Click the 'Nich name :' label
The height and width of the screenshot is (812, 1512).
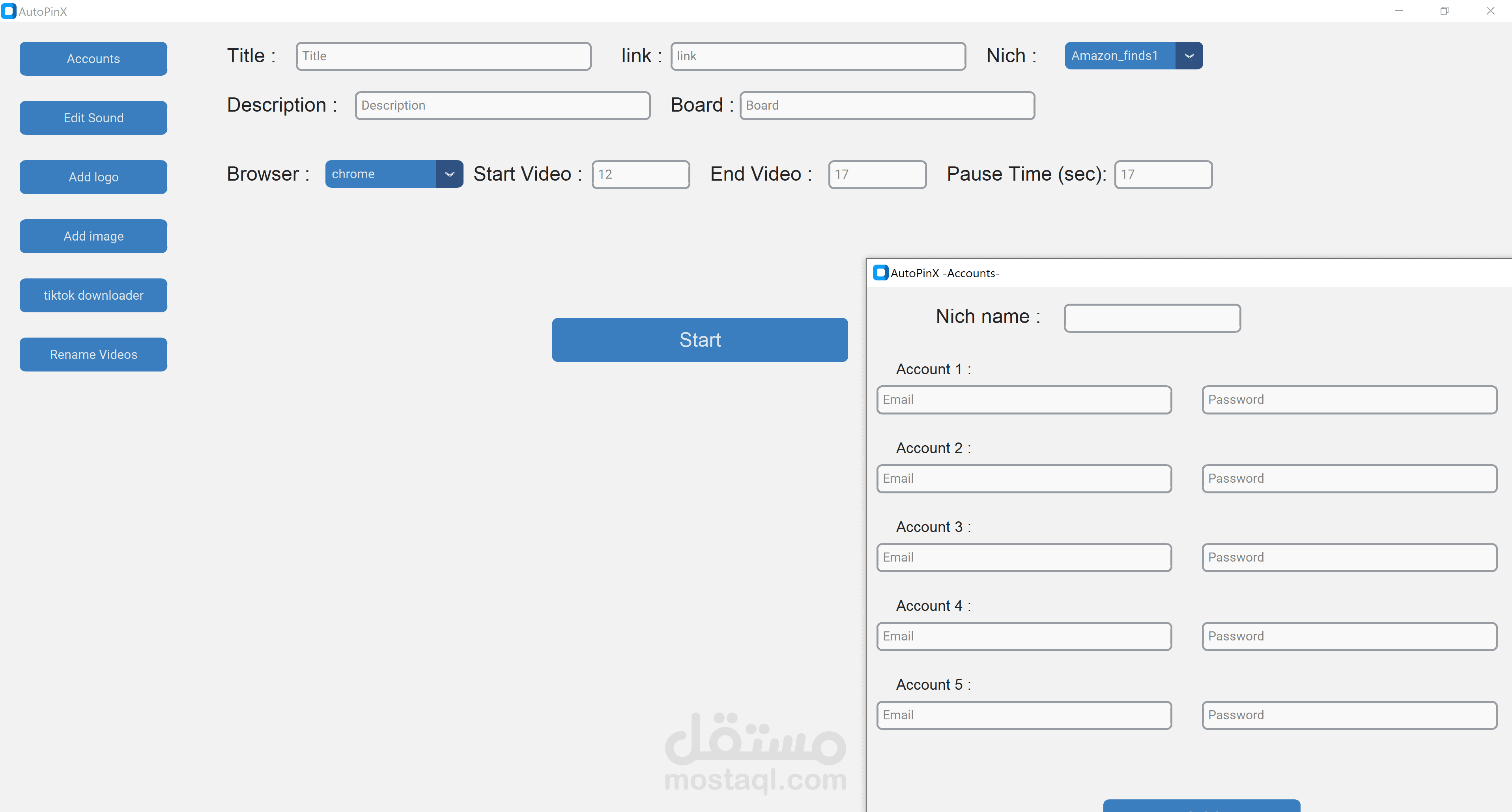click(x=988, y=317)
